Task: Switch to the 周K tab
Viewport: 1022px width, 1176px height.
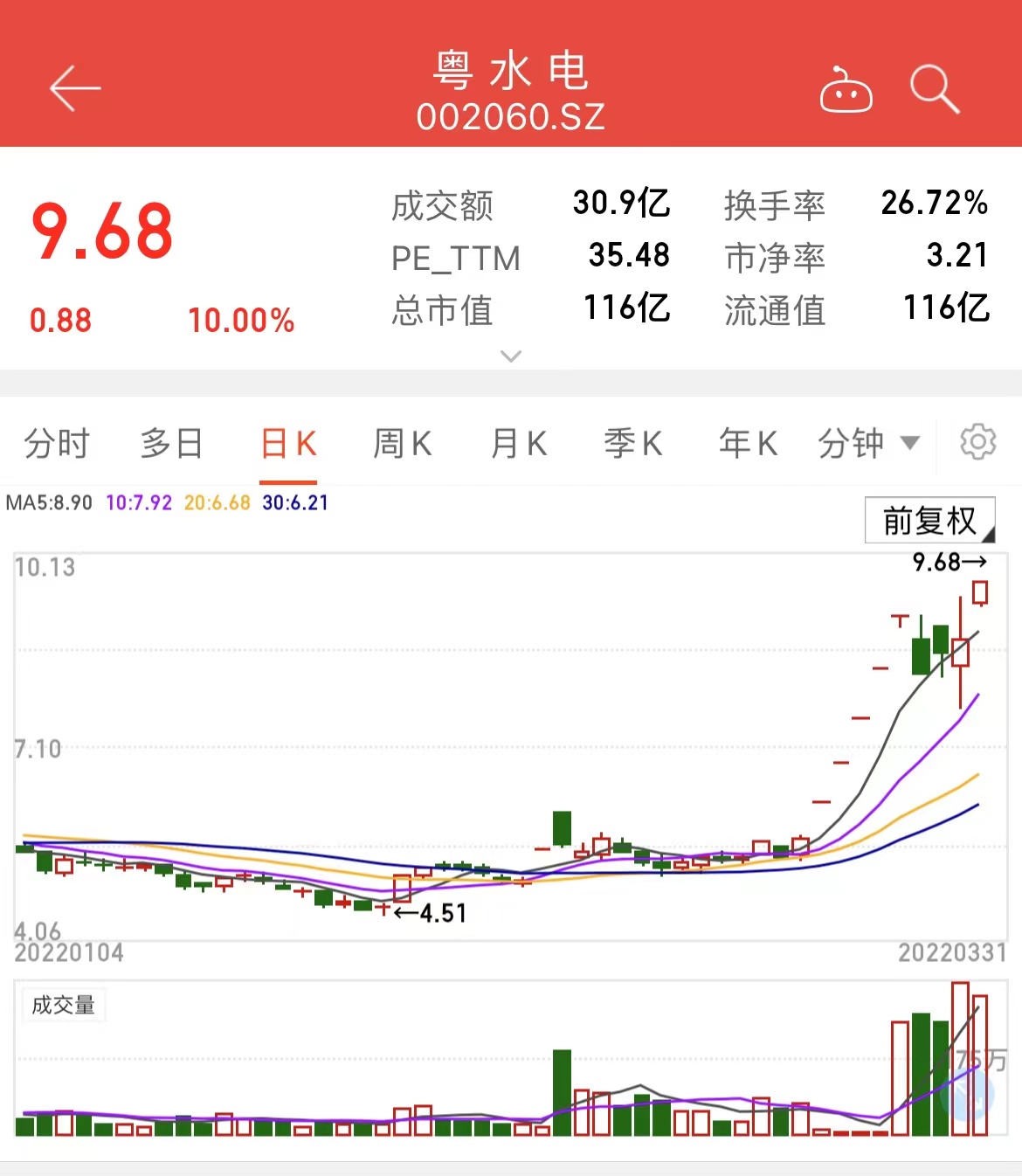Action: [403, 444]
